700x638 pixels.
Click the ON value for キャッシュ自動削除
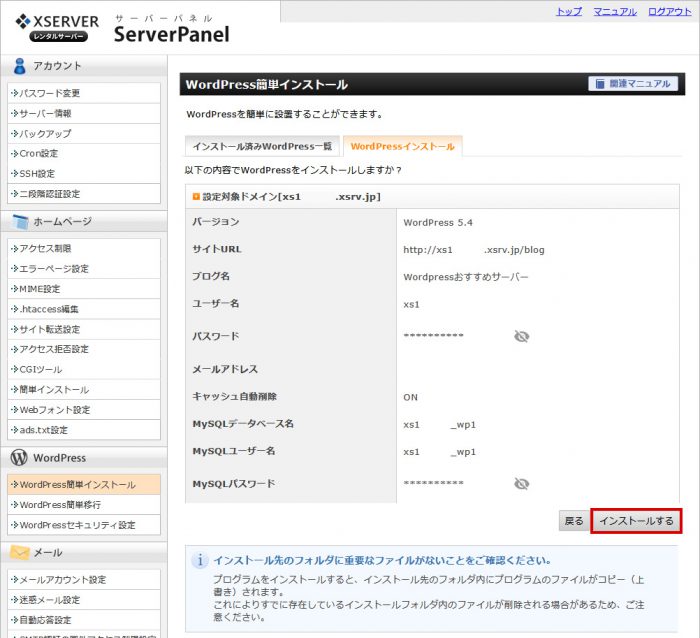[x=410, y=397]
